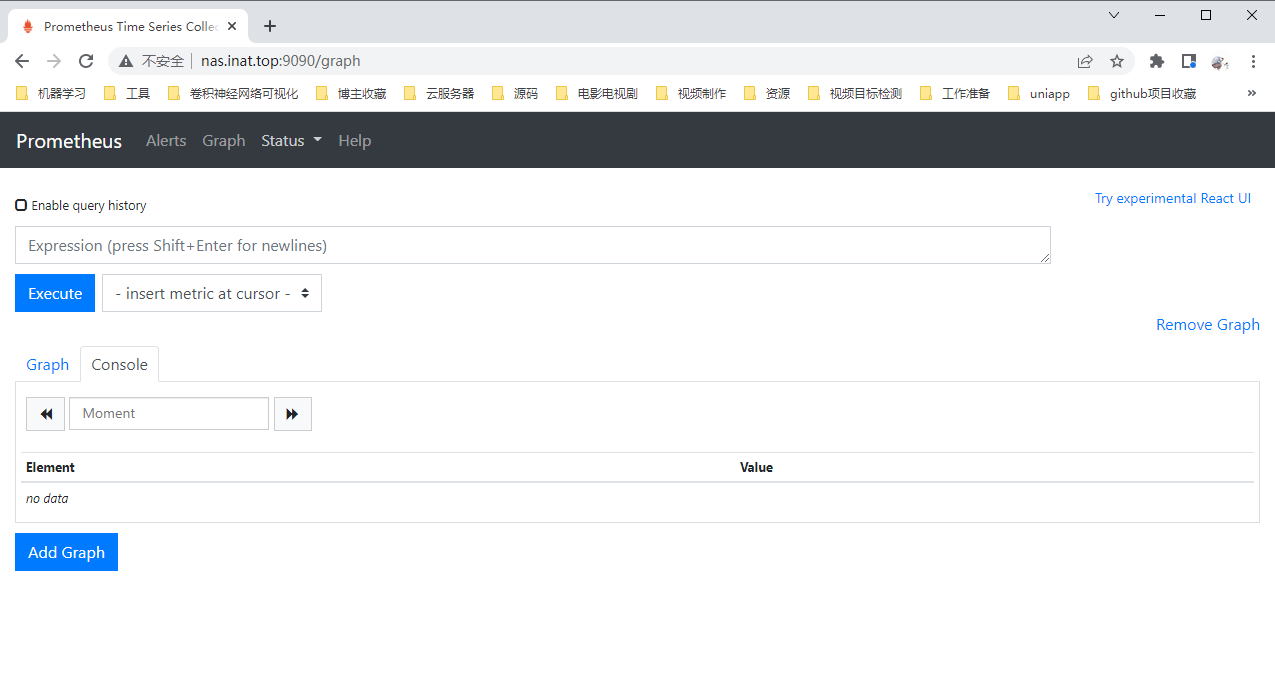
Task: Open the github项目收藏 bookmark folder
Action: (1142, 93)
